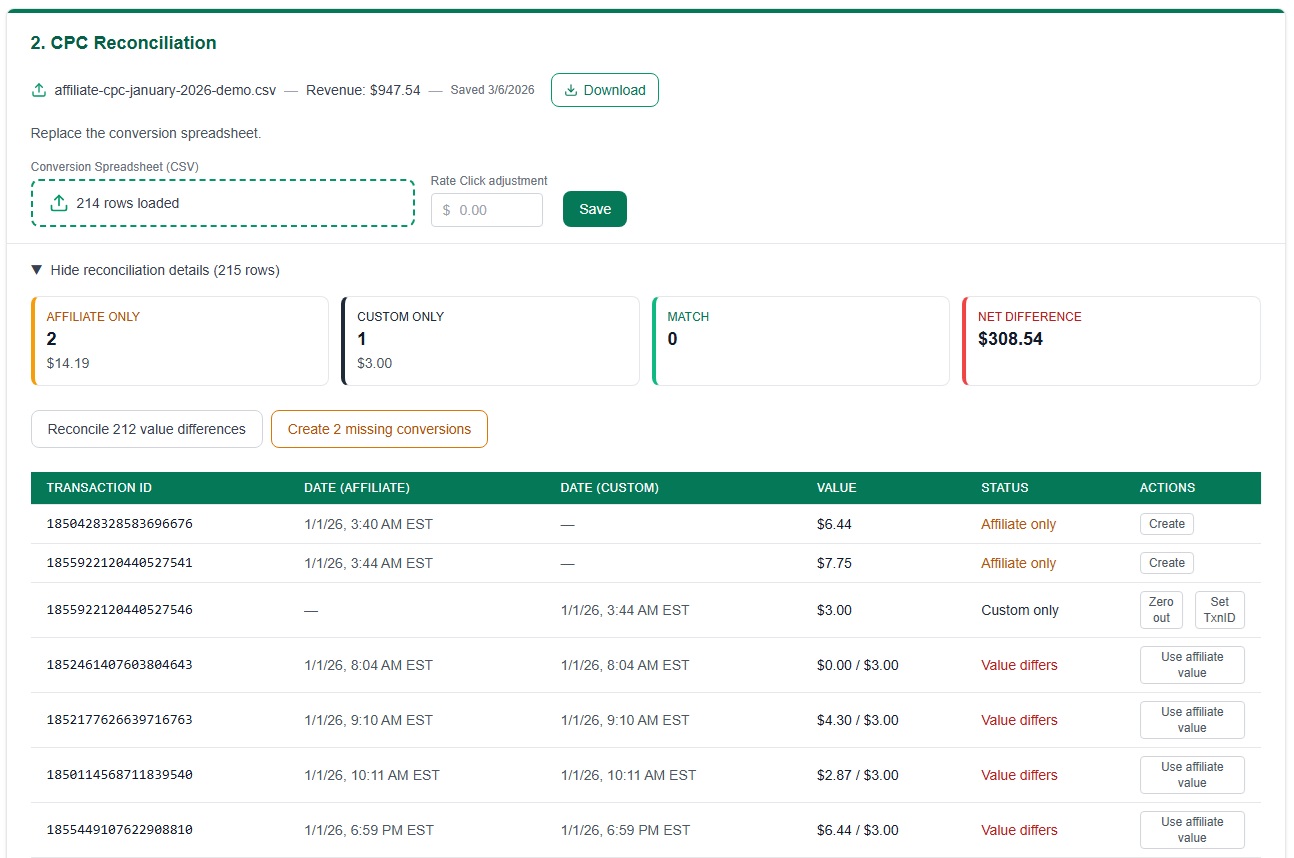Click the Affiliate Only summary card
1294x858 pixels.
click(x=180, y=341)
